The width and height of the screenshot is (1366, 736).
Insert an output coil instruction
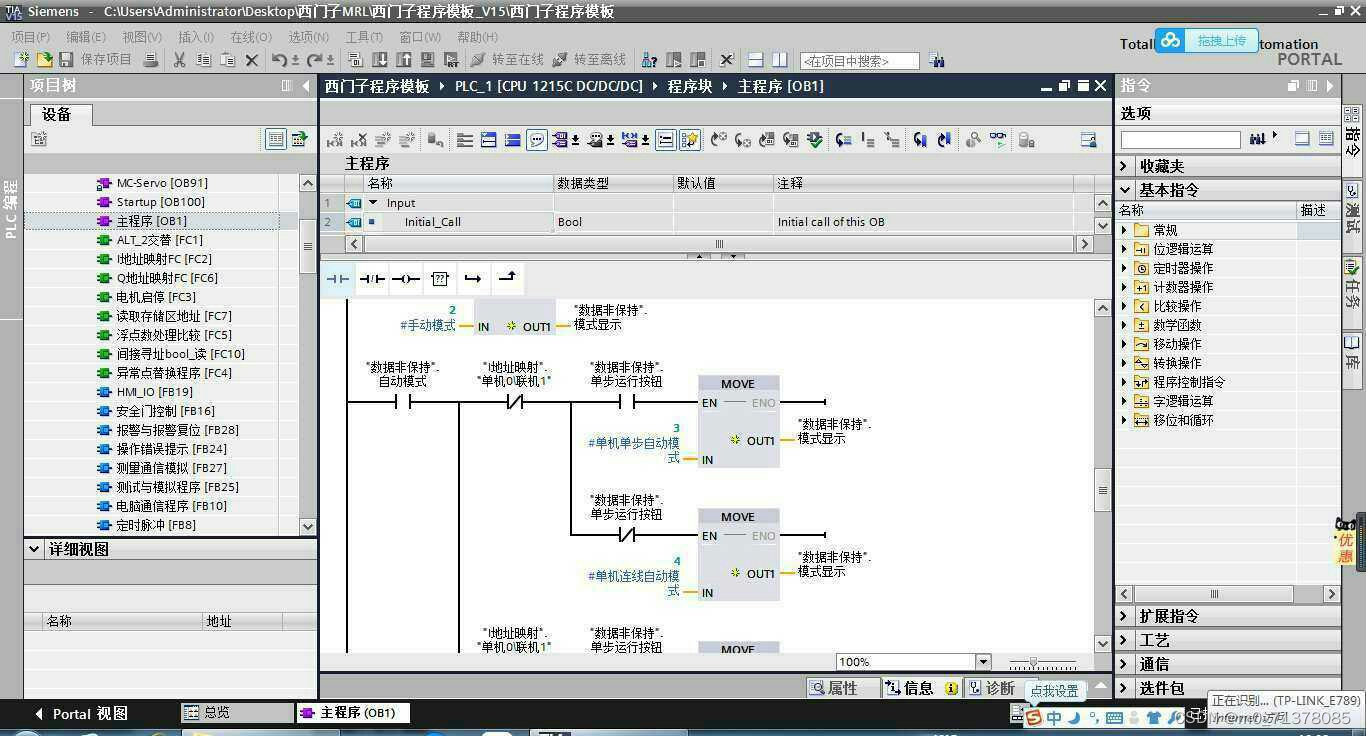[x=405, y=279]
